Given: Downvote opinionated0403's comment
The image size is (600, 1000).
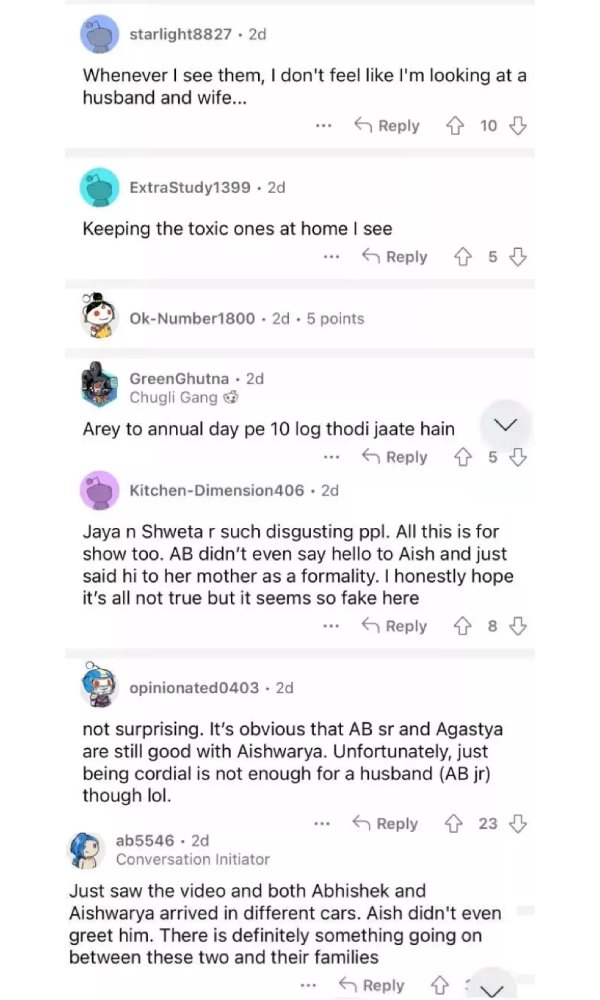Looking at the screenshot, I should (x=518, y=824).
